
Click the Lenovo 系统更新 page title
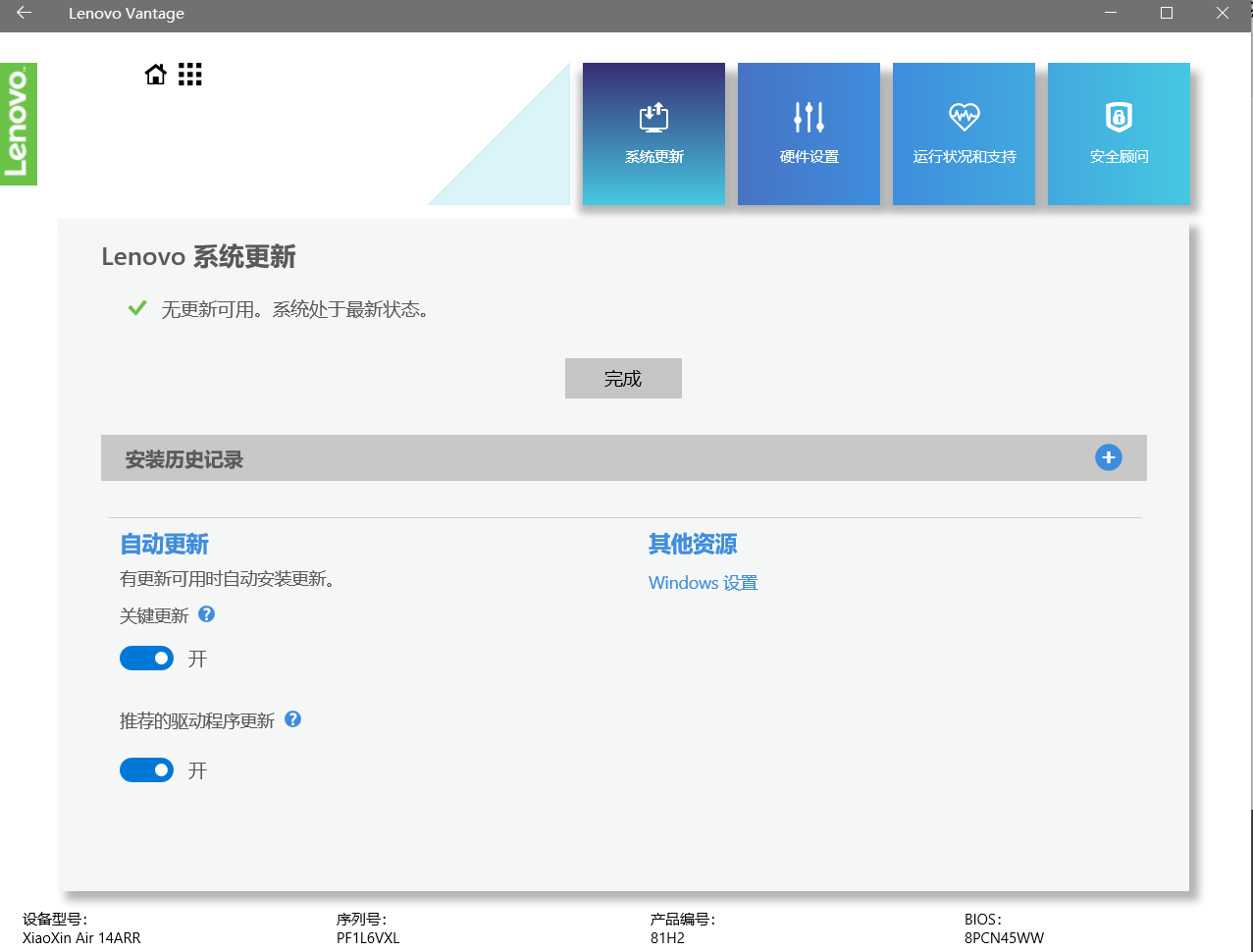click(x=198, y=257)
